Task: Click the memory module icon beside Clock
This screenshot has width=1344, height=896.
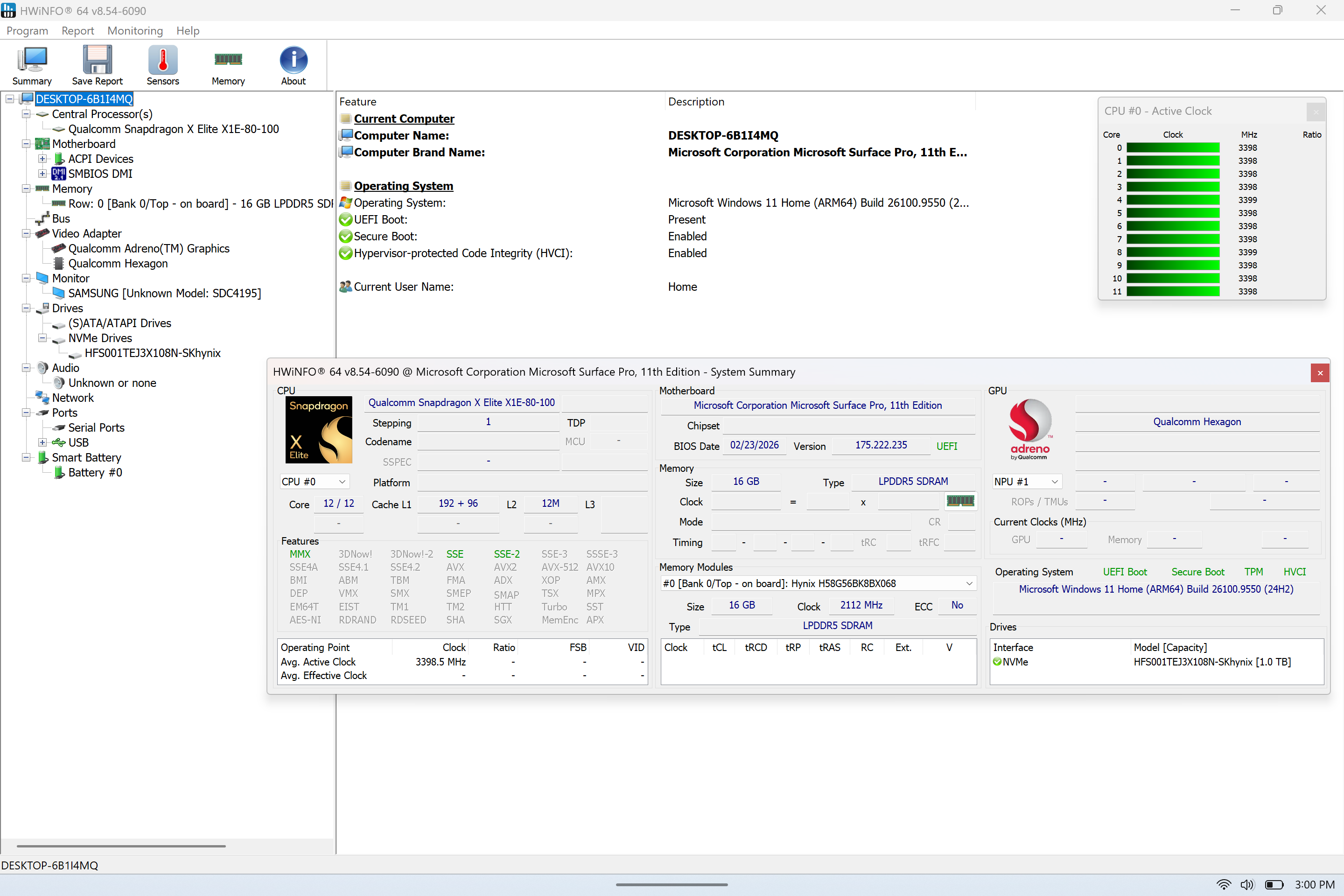Action: pyautogui.click(x=960, y=501)
